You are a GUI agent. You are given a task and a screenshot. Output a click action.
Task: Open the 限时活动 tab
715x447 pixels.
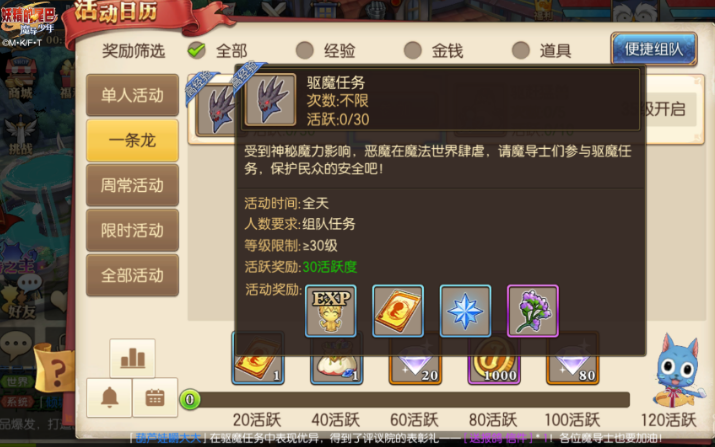132,230
